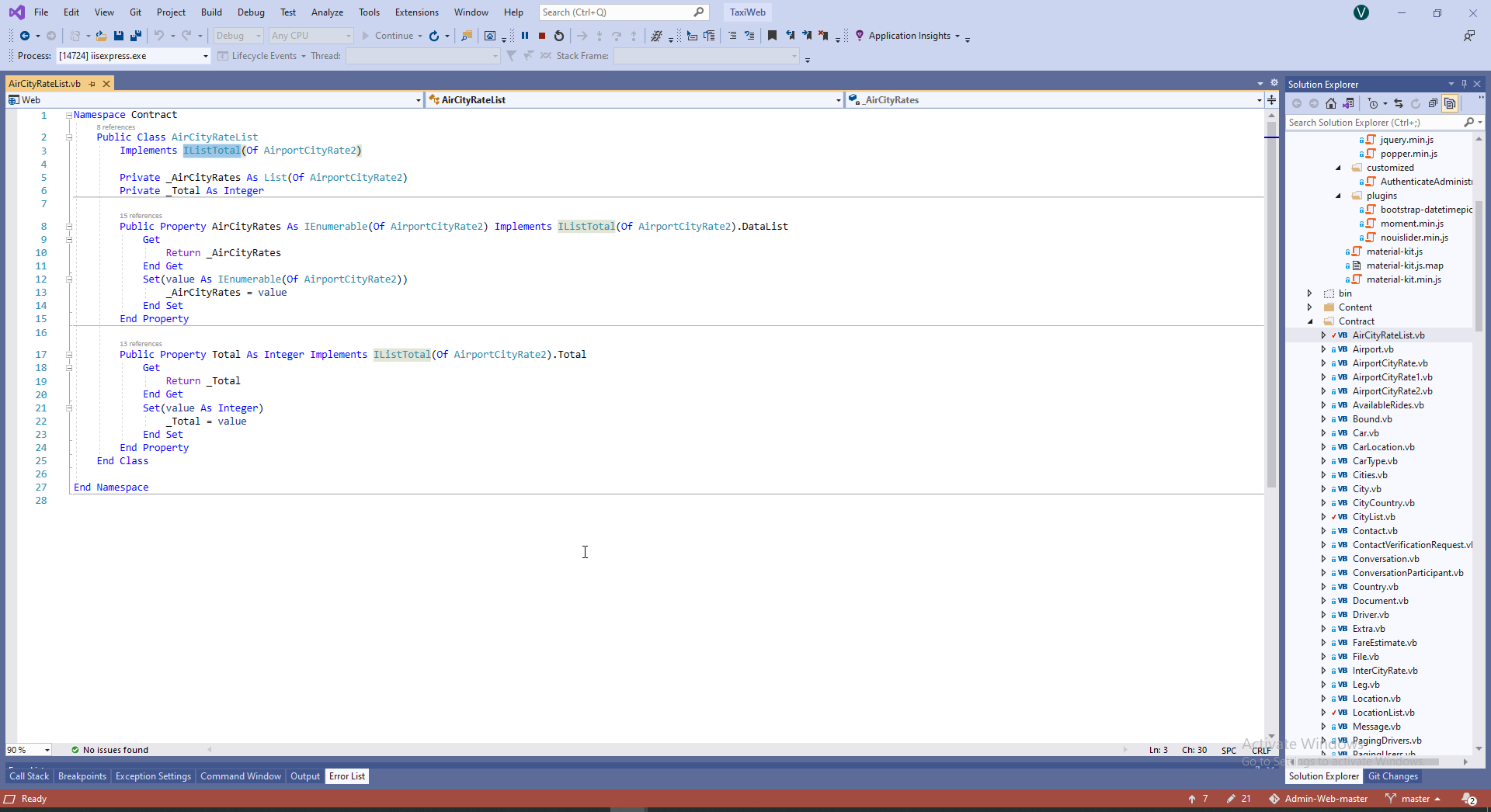Pause debugging with the Break All button
The image size is (1491, 812).
point(525,36)
